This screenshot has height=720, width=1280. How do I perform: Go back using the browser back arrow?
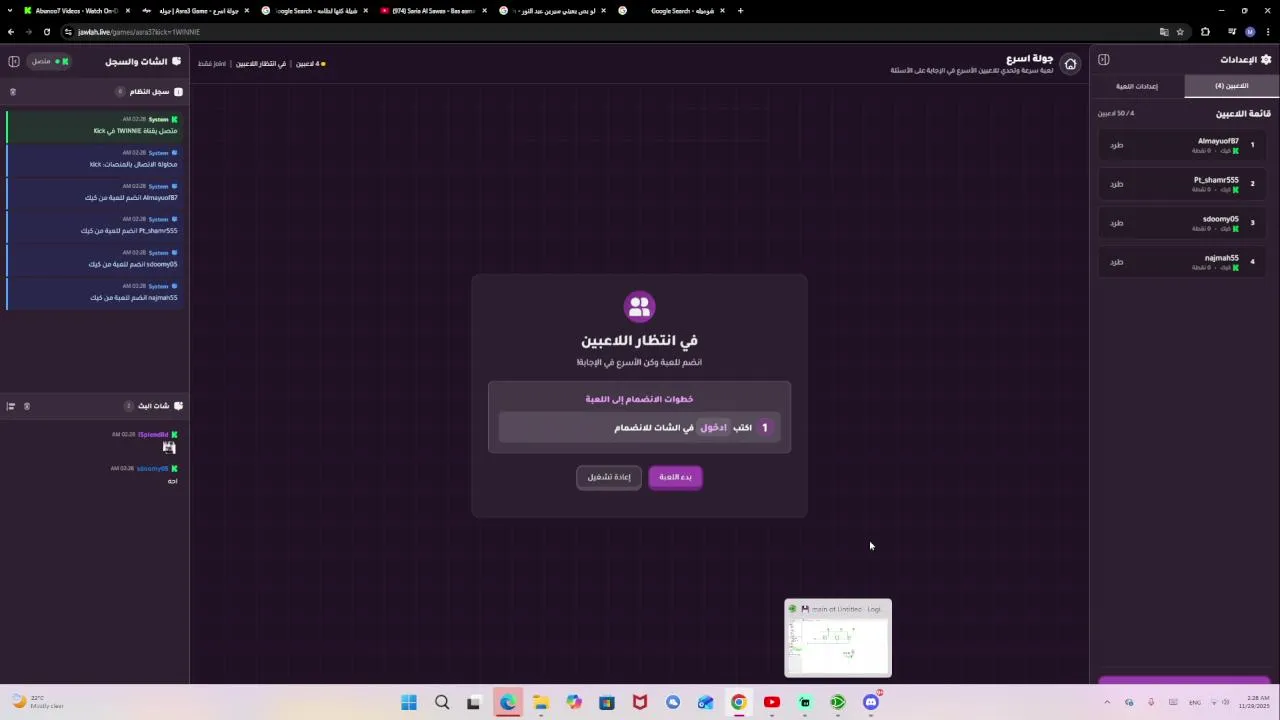click(x=11, y=32)
